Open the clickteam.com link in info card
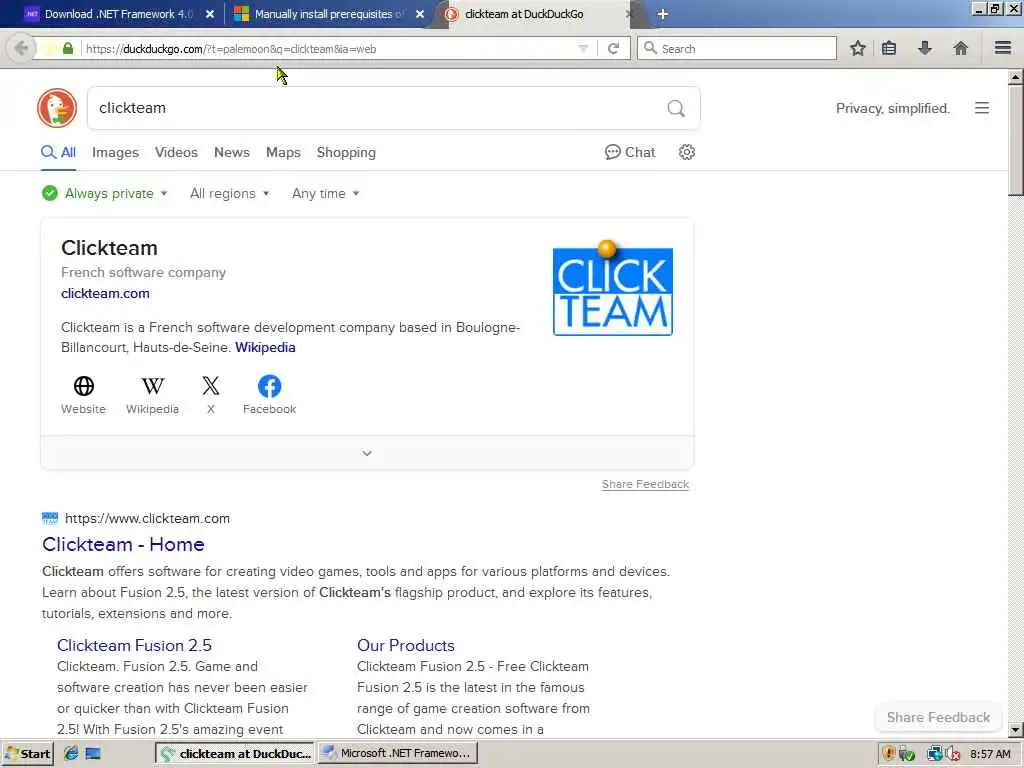Image resolution: width=1024 pixels, height=768 pixels. click(105, 293)
